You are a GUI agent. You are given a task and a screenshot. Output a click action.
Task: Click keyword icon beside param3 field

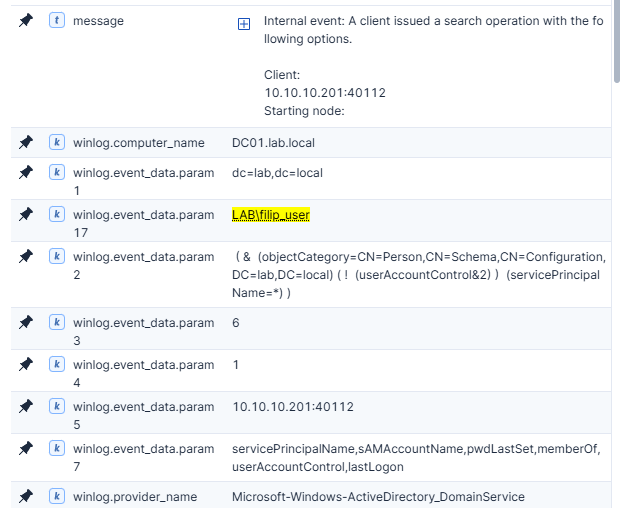(x=57, y=322)
